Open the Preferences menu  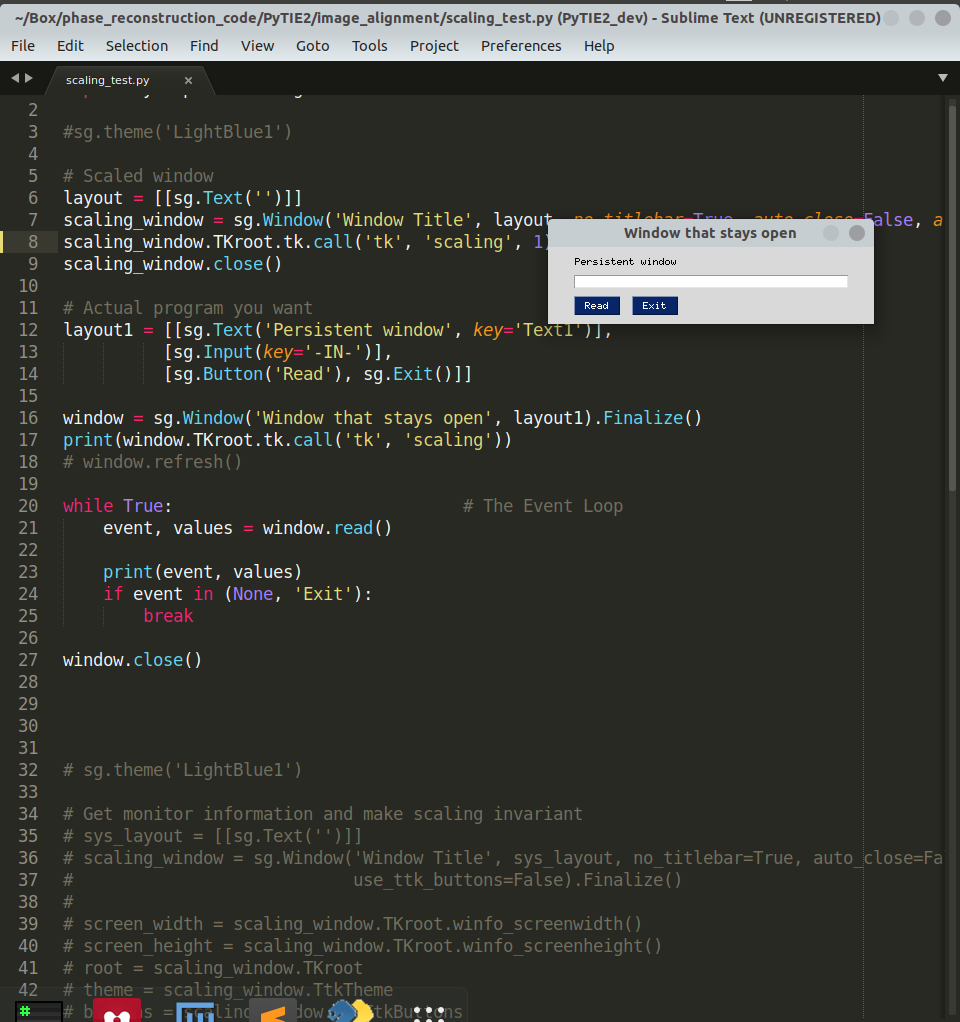[521, 45]
